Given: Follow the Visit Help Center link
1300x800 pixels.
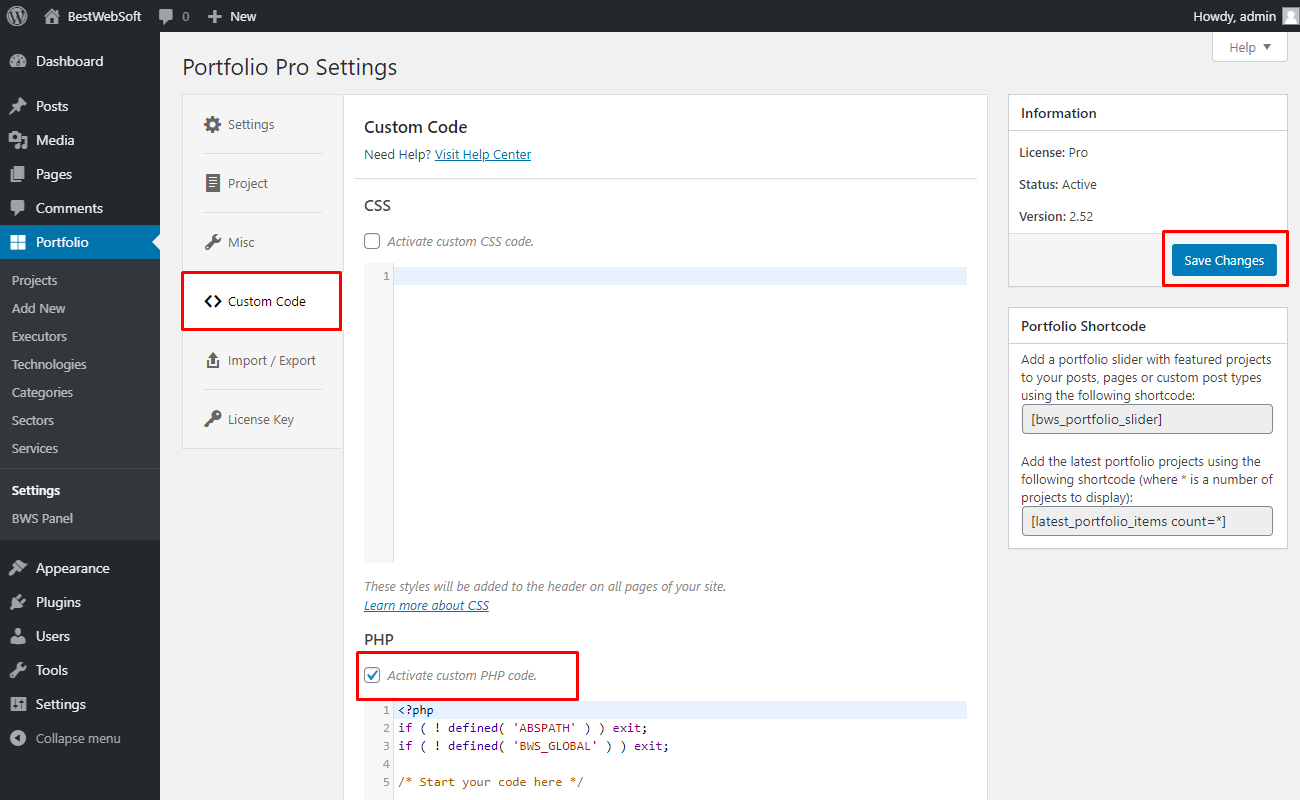Looking at the screenshot, I should coord(483,154).
